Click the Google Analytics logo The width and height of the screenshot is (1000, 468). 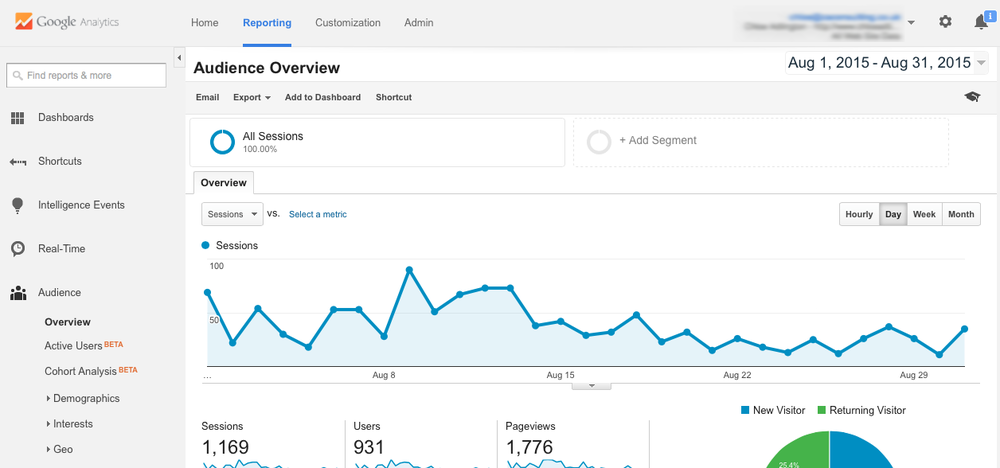click(67, 22)
